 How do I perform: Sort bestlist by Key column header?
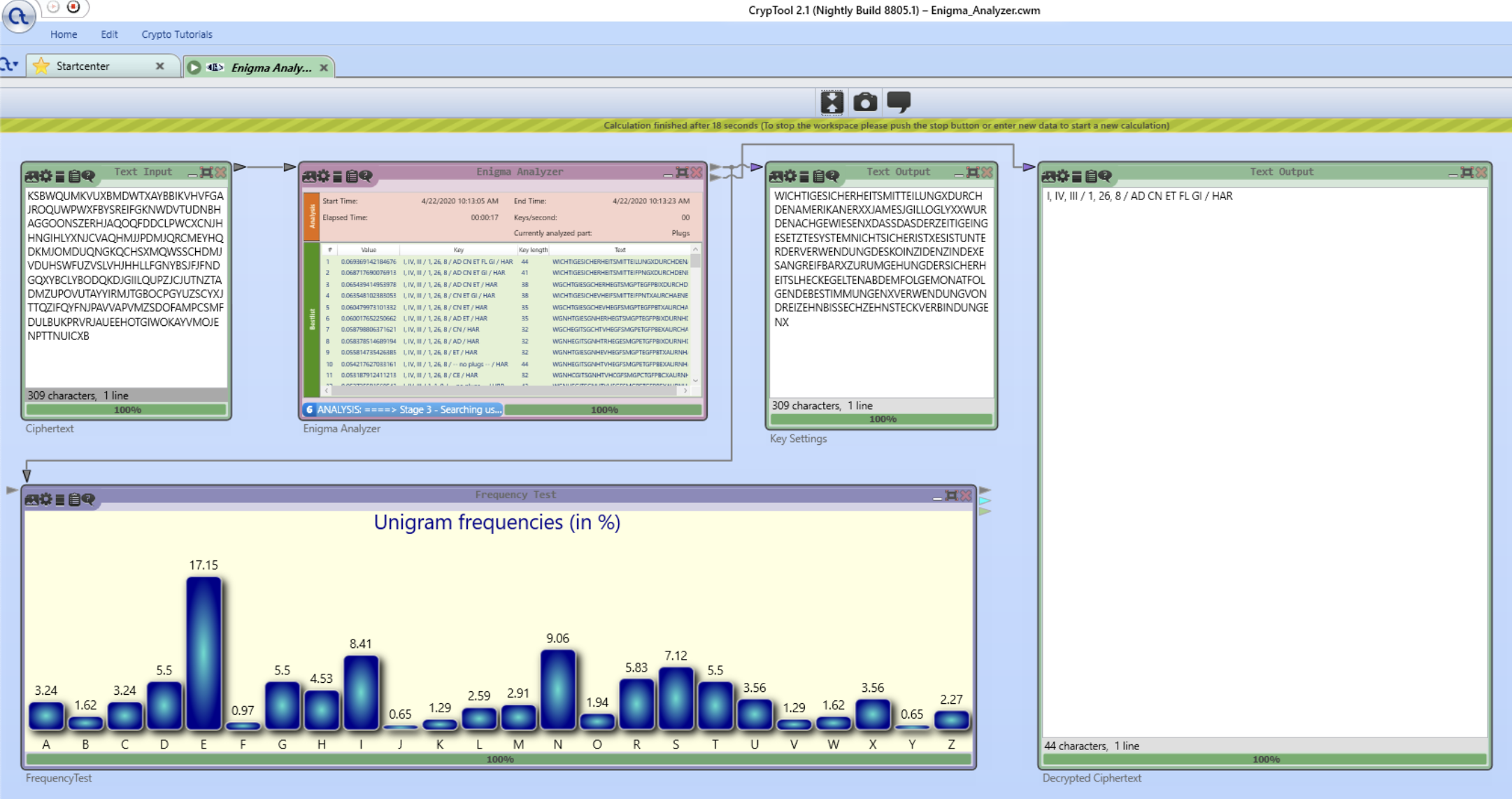tap(458, 250)
